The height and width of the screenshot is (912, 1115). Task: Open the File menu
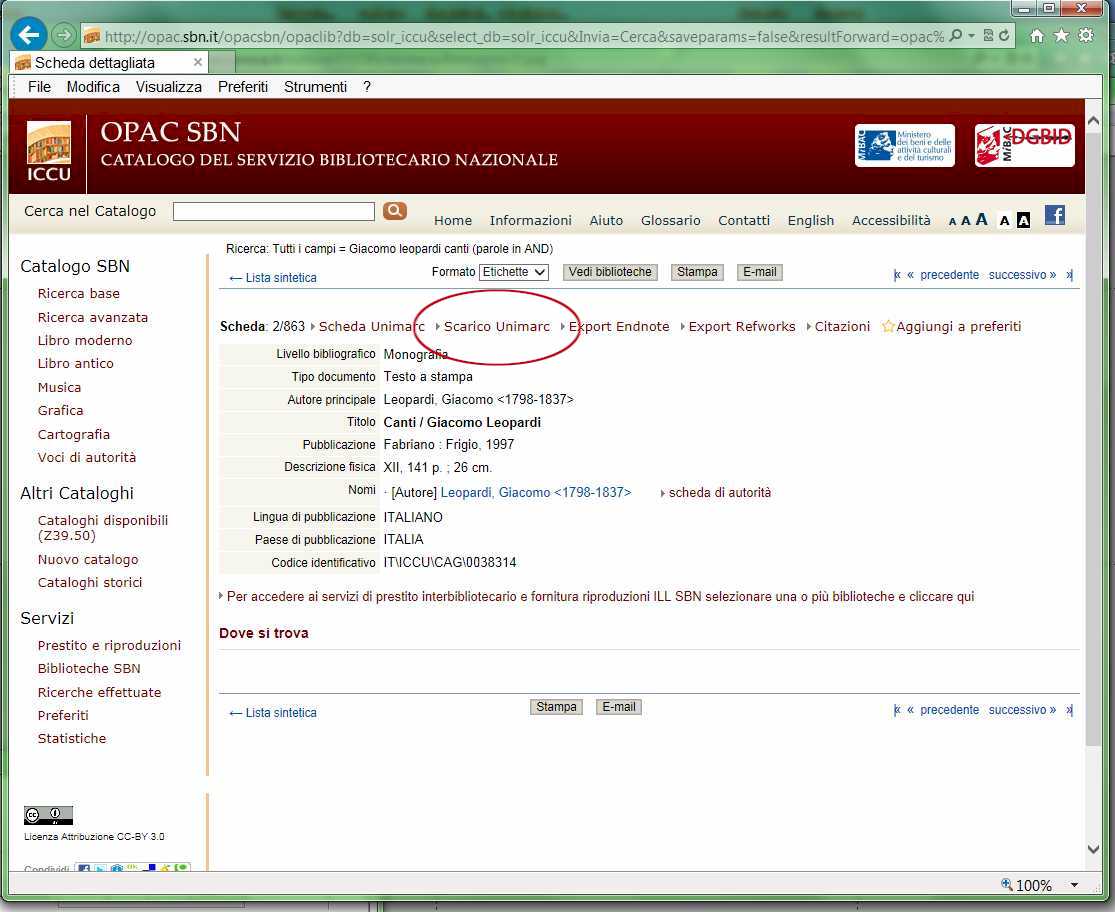pos(39,87)
